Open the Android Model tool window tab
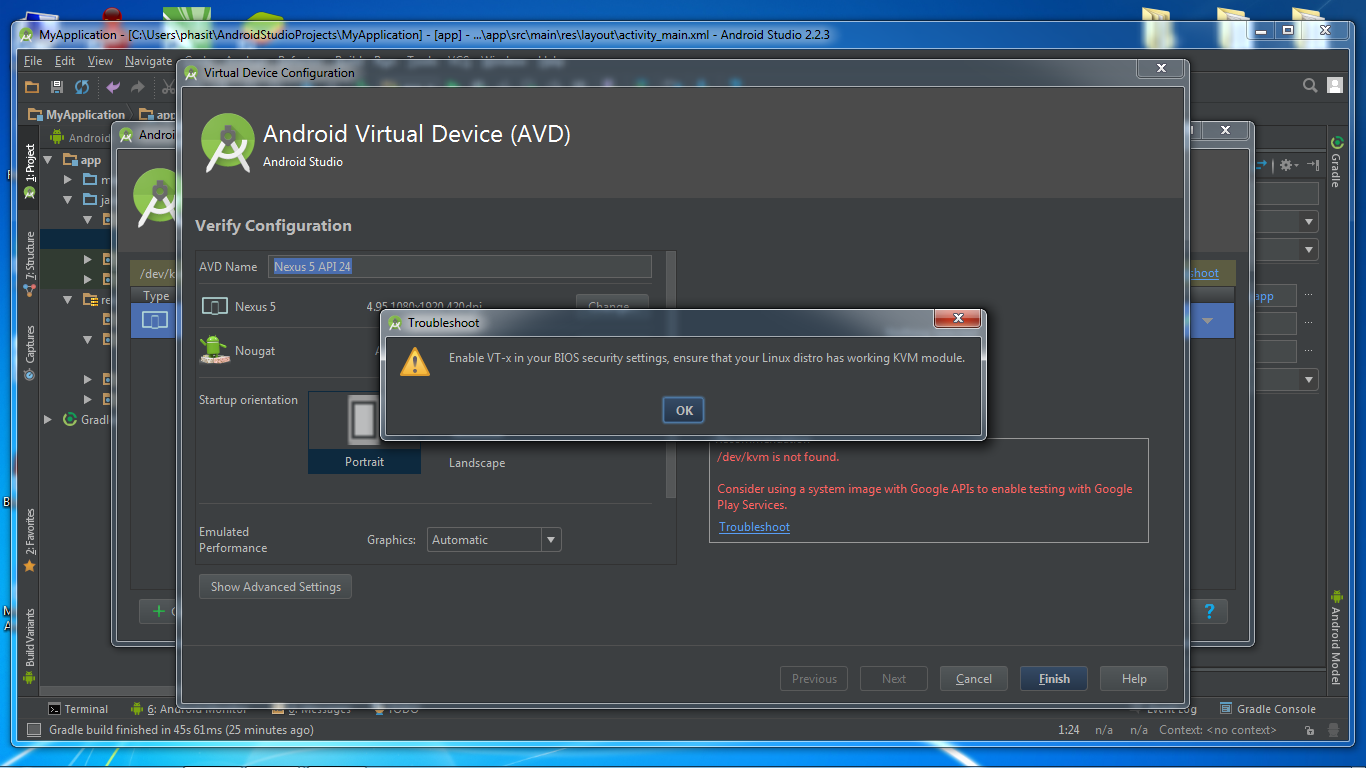1366x768 pixels. click(1336, 637)
